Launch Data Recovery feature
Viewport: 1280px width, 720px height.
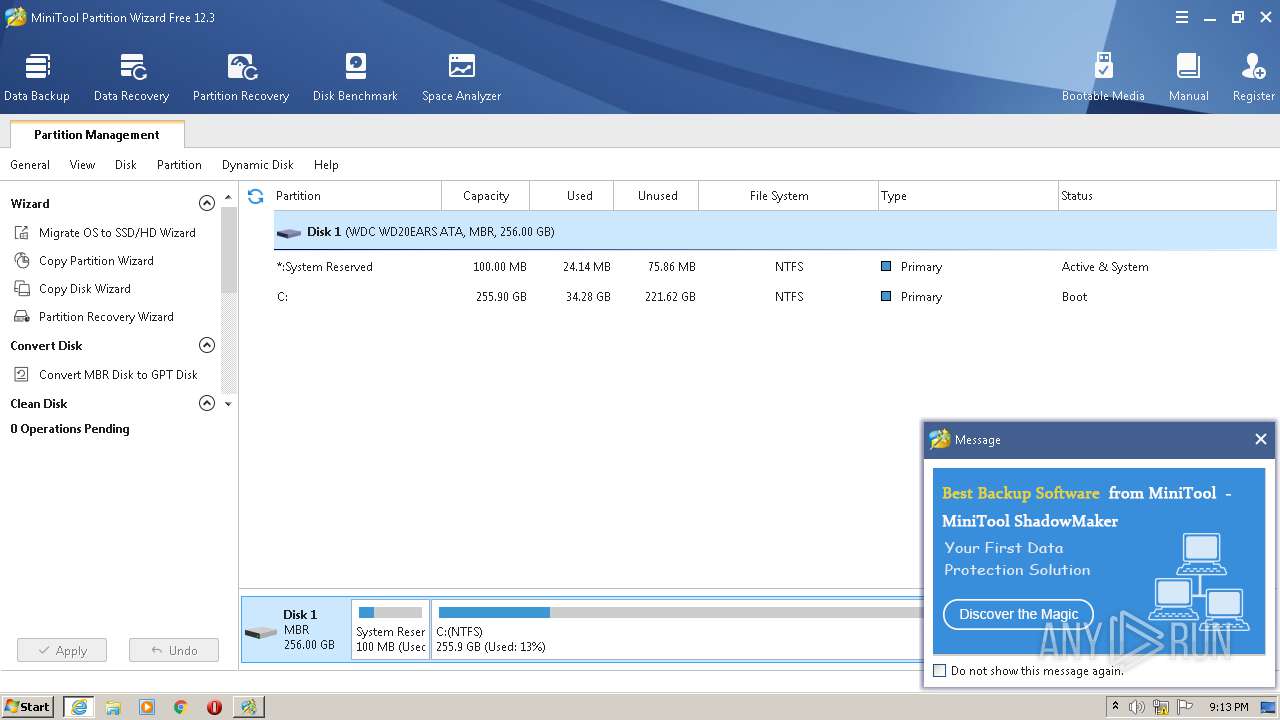click(x=131, y=78)
